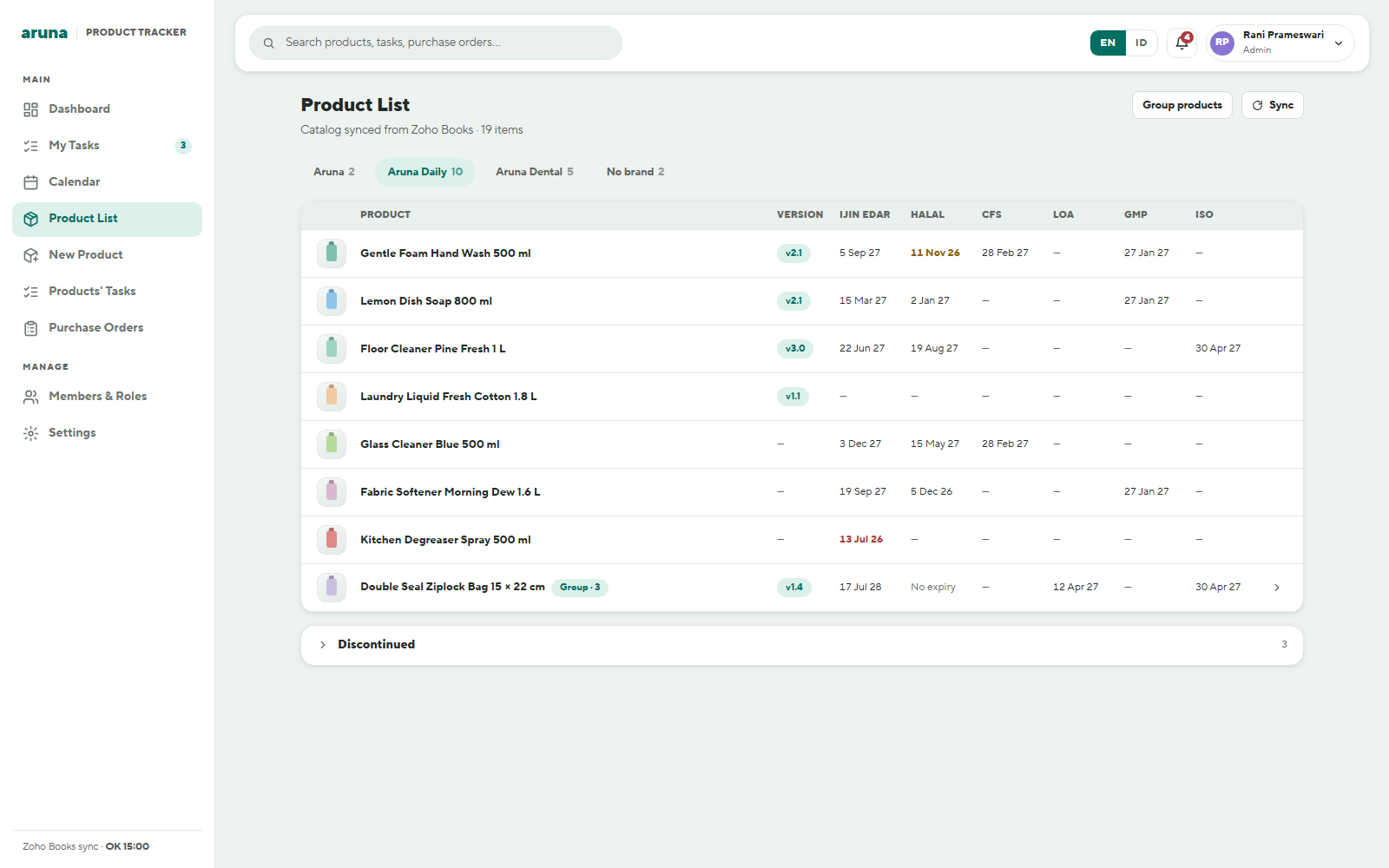Open My Tasks checklist icon
The width and height of the screenshot is (1389, 868).
(31, 146)
